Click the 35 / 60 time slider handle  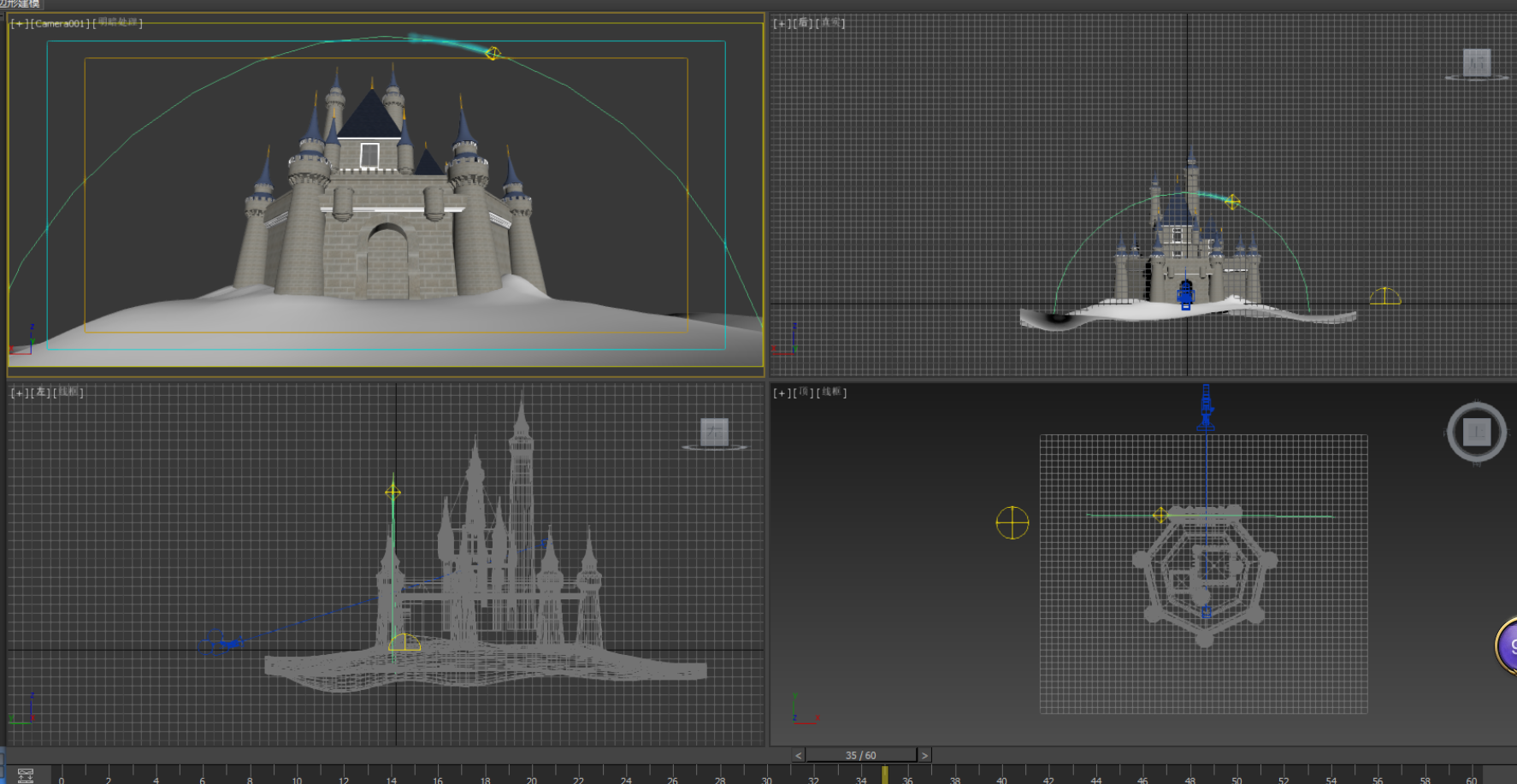tap(861, 756)
